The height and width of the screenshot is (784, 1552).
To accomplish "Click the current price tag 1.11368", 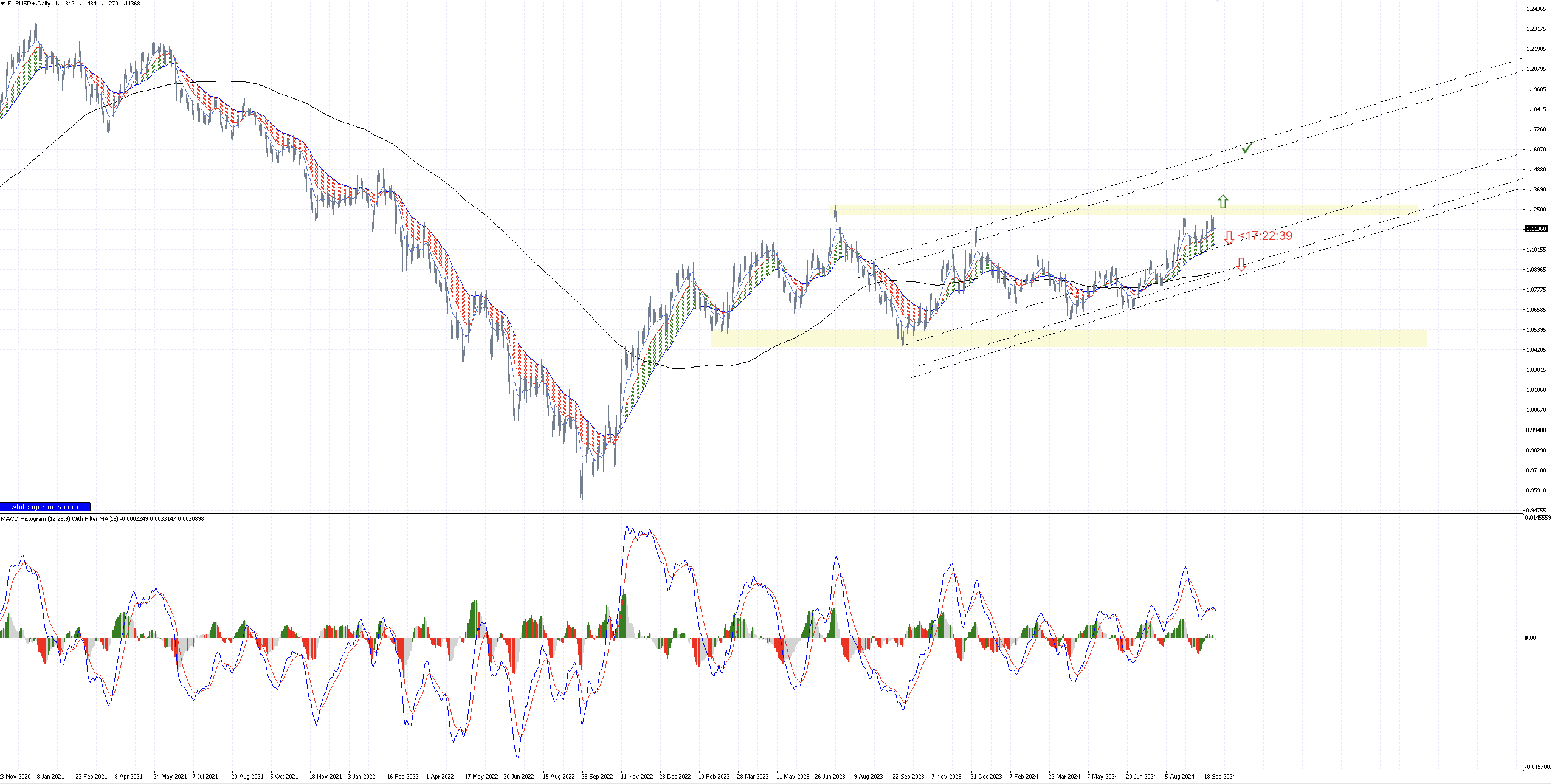I will coord(1536,229).
